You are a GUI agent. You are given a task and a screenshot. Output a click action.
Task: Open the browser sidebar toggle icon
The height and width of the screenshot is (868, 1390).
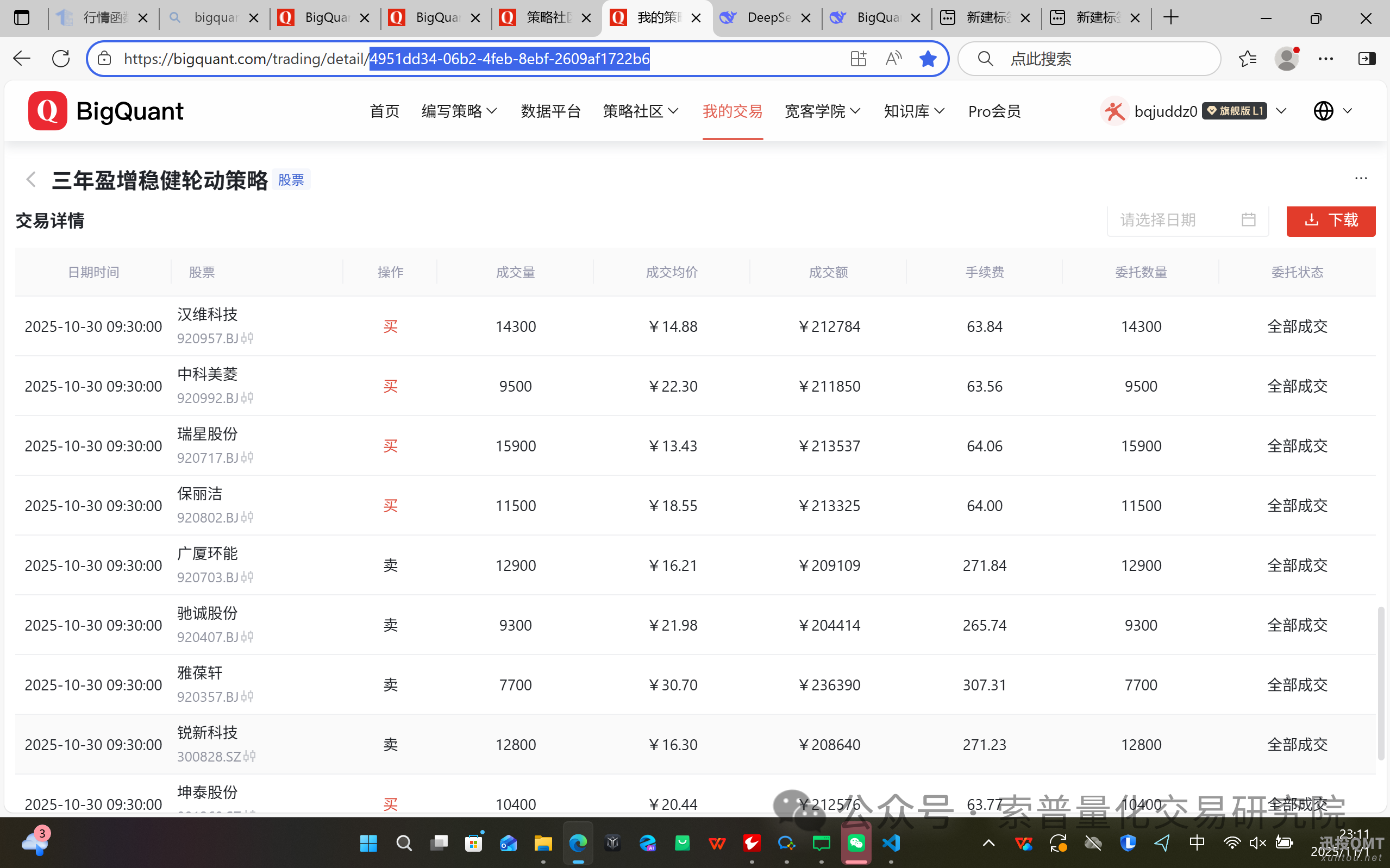pyautogui.click(x=1366, y=59)
